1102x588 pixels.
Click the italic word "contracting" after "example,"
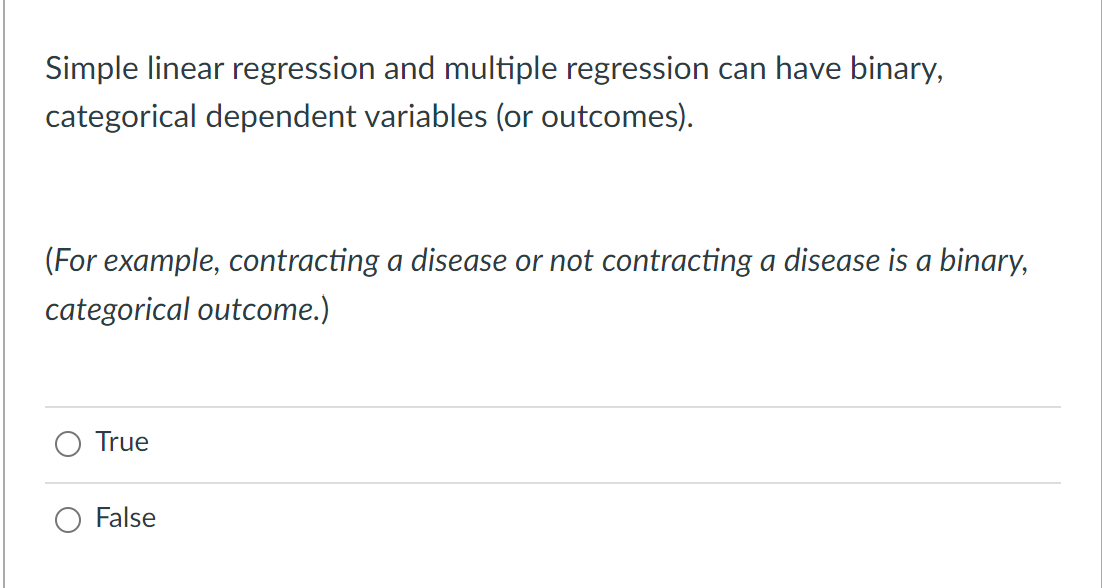point(304,261)
